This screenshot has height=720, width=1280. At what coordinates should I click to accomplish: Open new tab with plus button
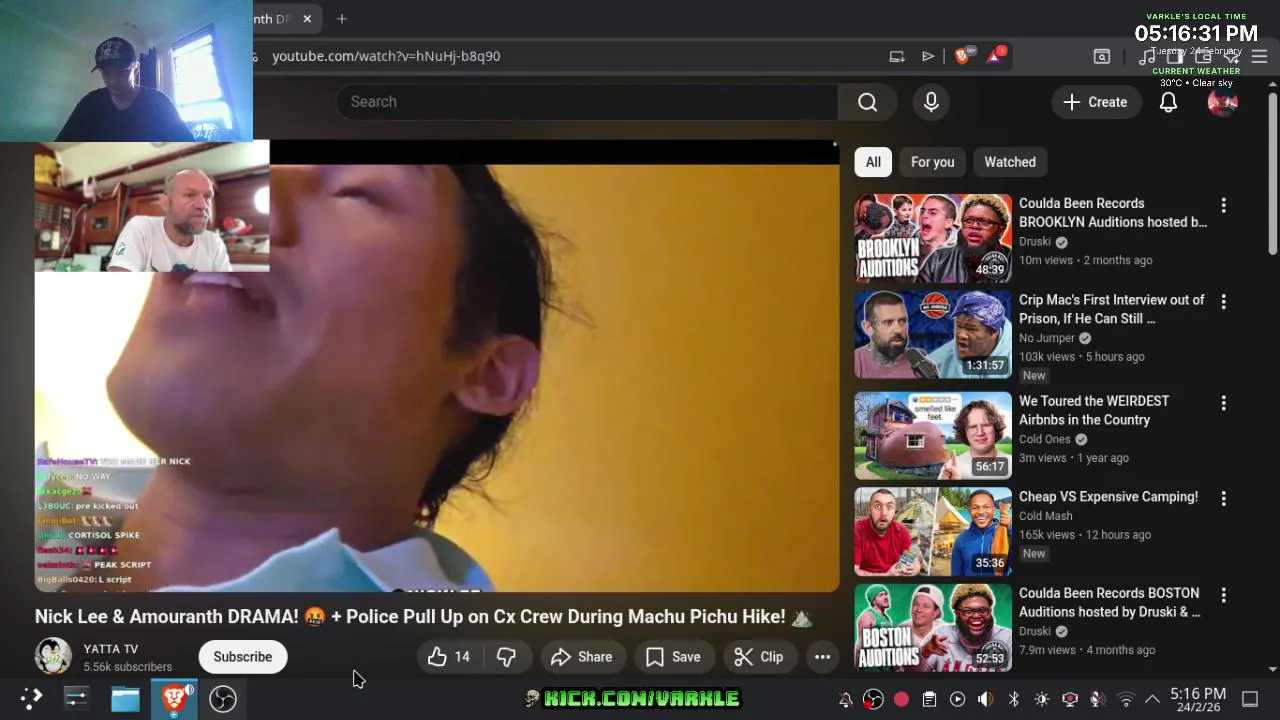coord(342,18)
